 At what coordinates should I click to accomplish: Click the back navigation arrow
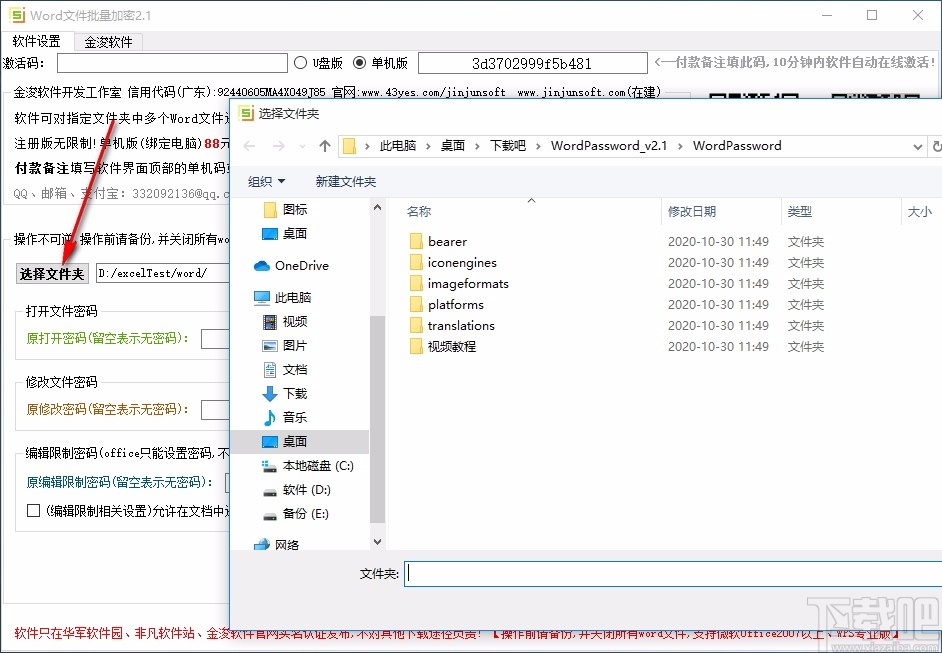coord(249,145)
